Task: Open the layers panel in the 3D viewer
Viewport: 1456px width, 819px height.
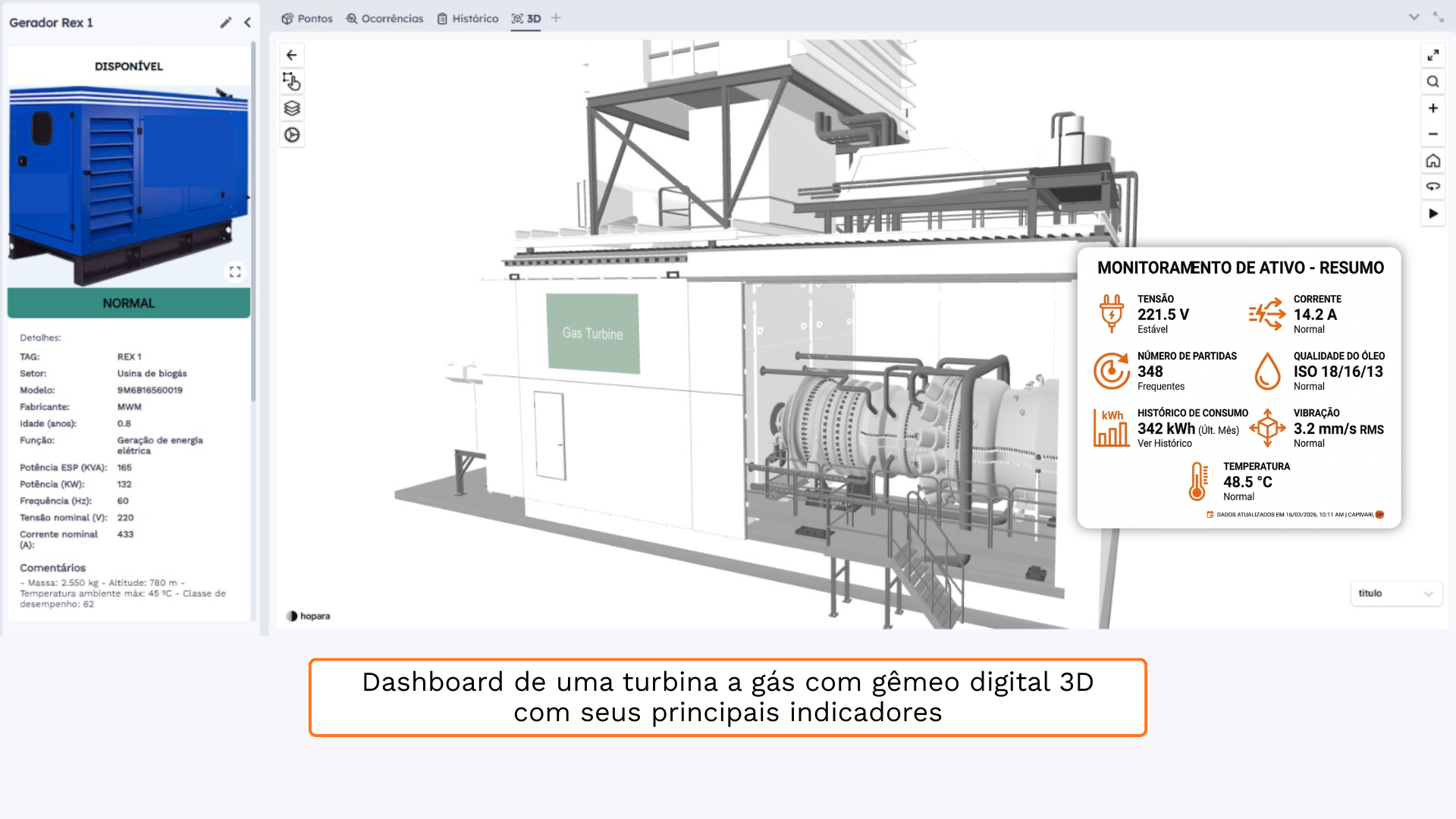Action: 292,108
